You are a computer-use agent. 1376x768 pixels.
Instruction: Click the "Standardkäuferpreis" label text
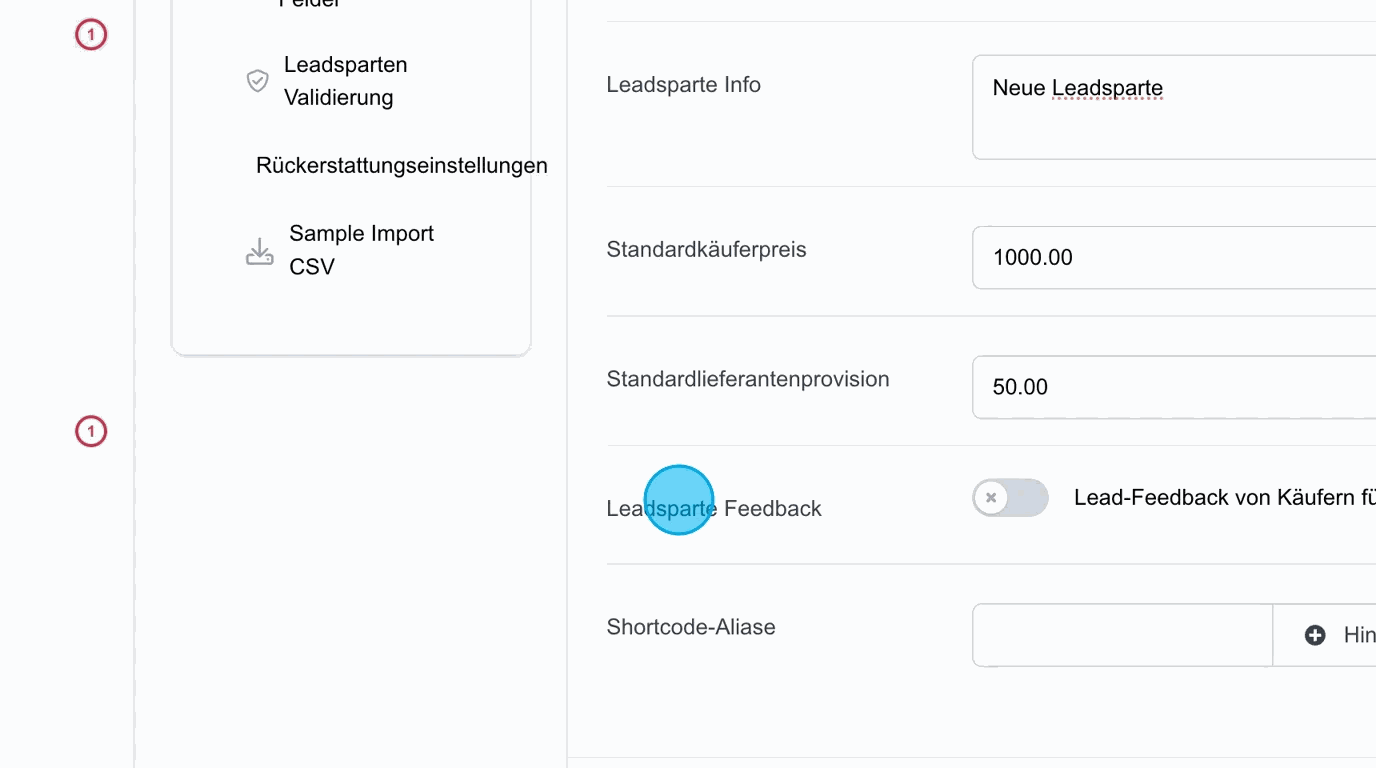(x=706, y=250)
